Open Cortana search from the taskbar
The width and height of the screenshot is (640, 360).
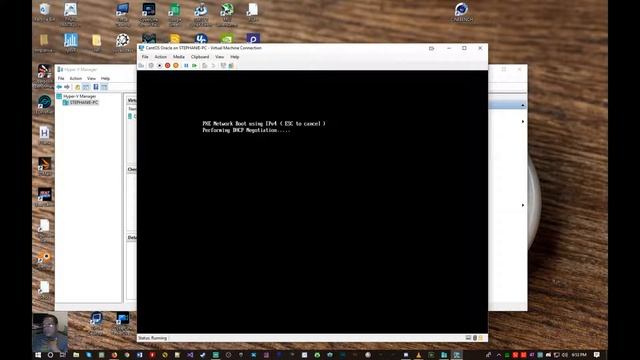50,355
